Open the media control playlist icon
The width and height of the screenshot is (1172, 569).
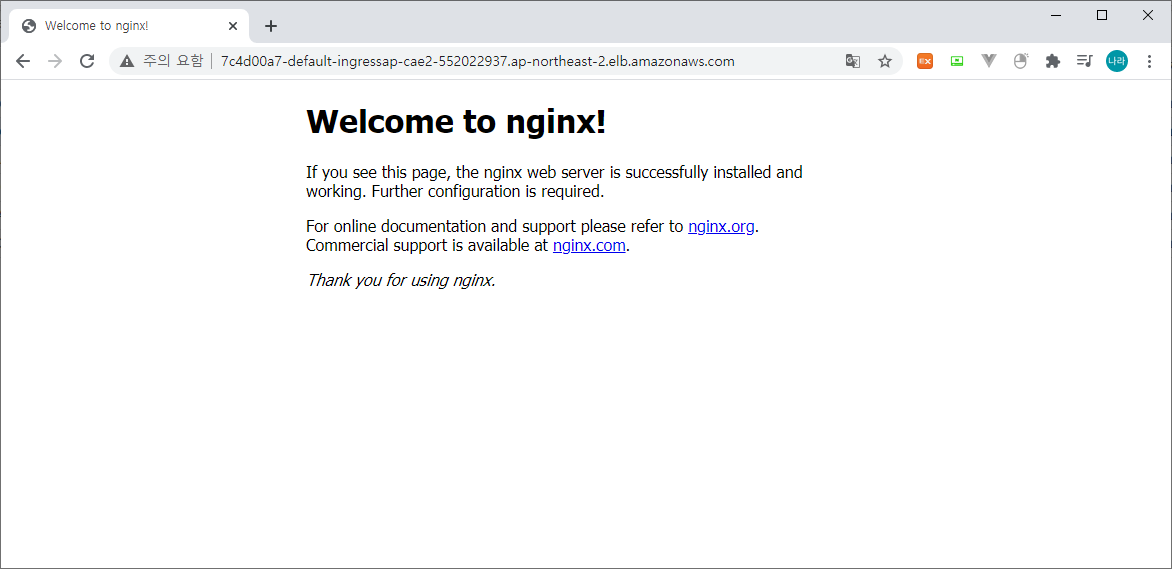1085,61
